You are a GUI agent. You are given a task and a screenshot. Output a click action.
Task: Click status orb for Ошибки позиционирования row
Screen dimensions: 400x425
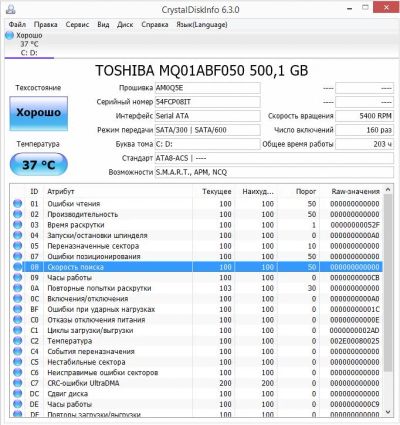tap(18, 256)
